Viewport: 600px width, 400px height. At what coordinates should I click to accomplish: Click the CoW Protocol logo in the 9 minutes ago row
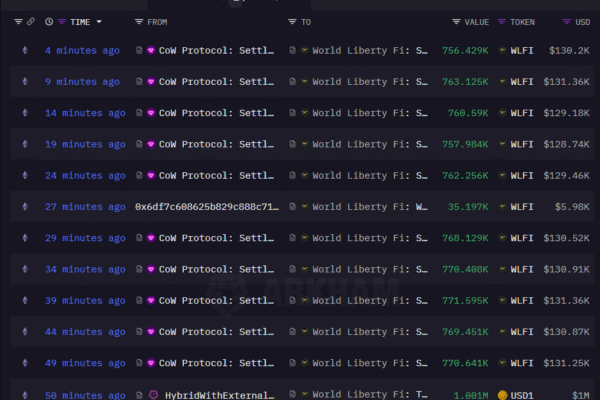click(151, 82)
